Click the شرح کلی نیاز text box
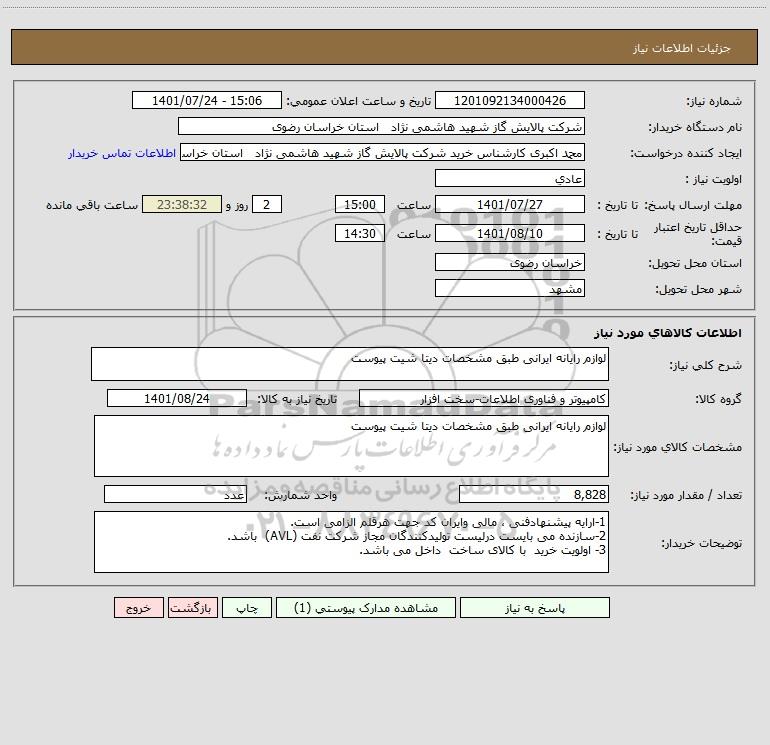 [350, 364]
